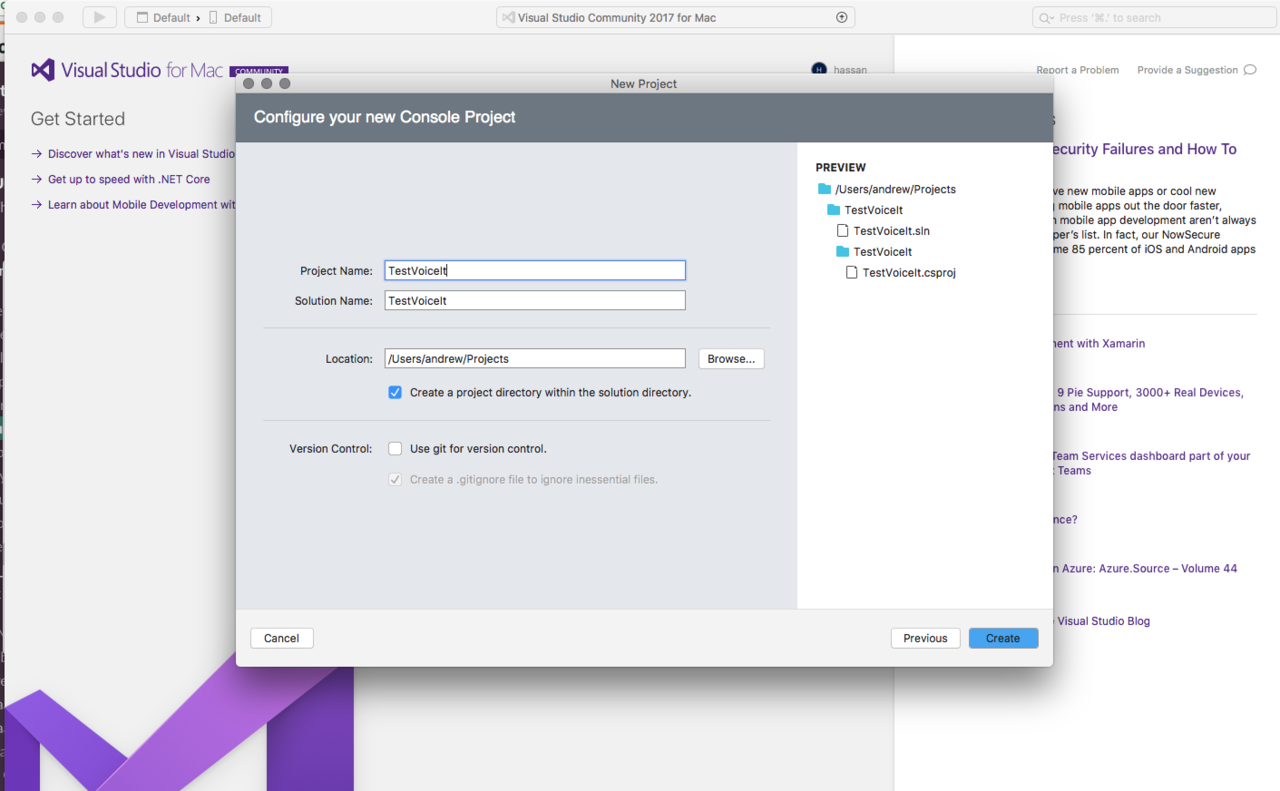The image size is (1280, 791).
Task: Go back with the Previous button
Action: click(925, 638)
